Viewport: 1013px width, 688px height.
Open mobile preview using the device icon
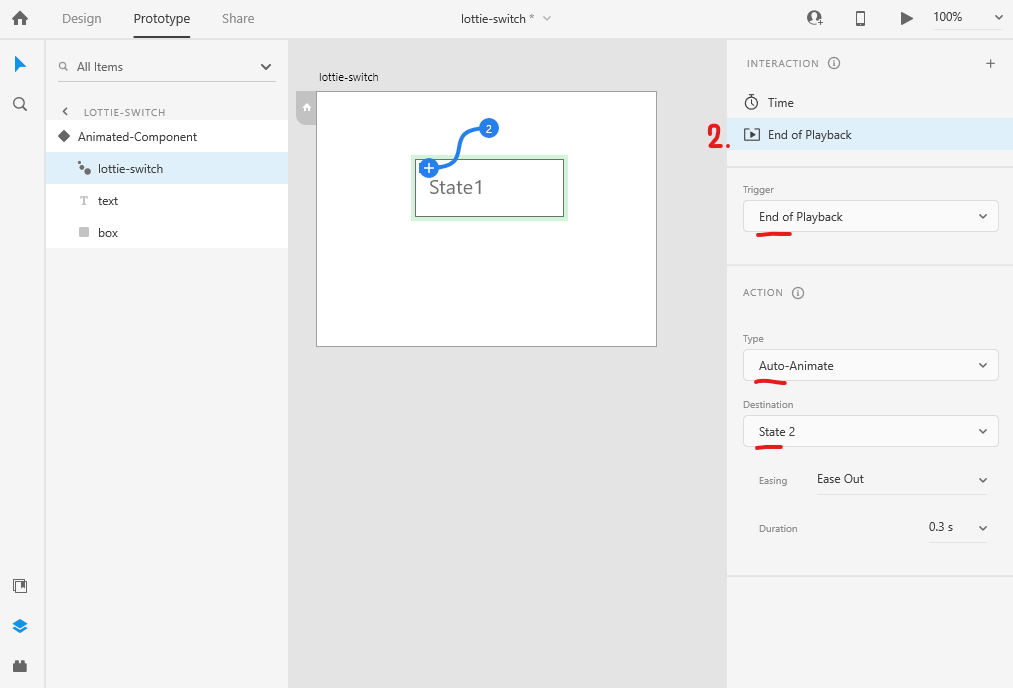point(859,17)
